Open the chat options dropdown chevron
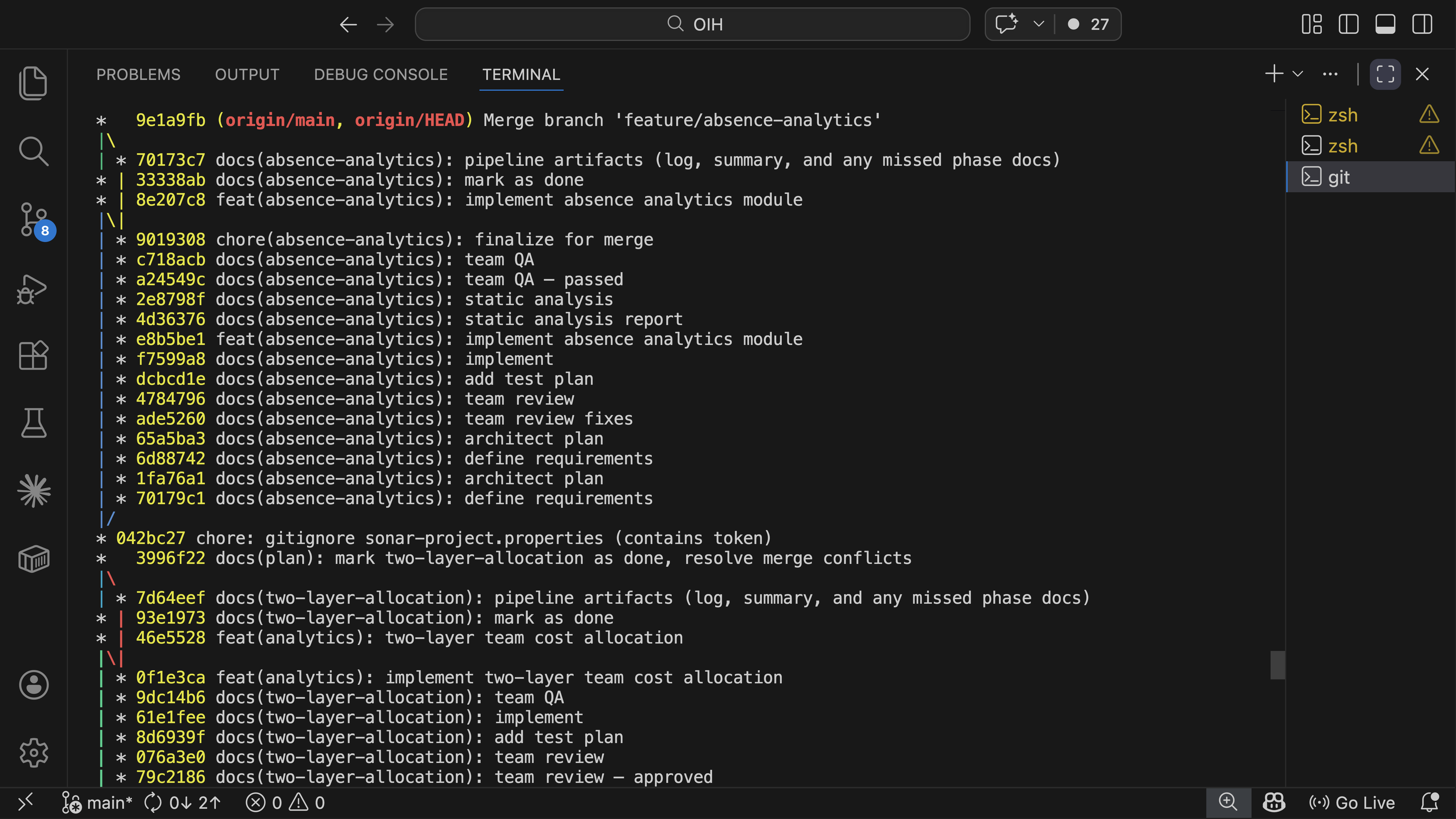The width and height of the screenshot is (1456, 819). (1038, 24)
